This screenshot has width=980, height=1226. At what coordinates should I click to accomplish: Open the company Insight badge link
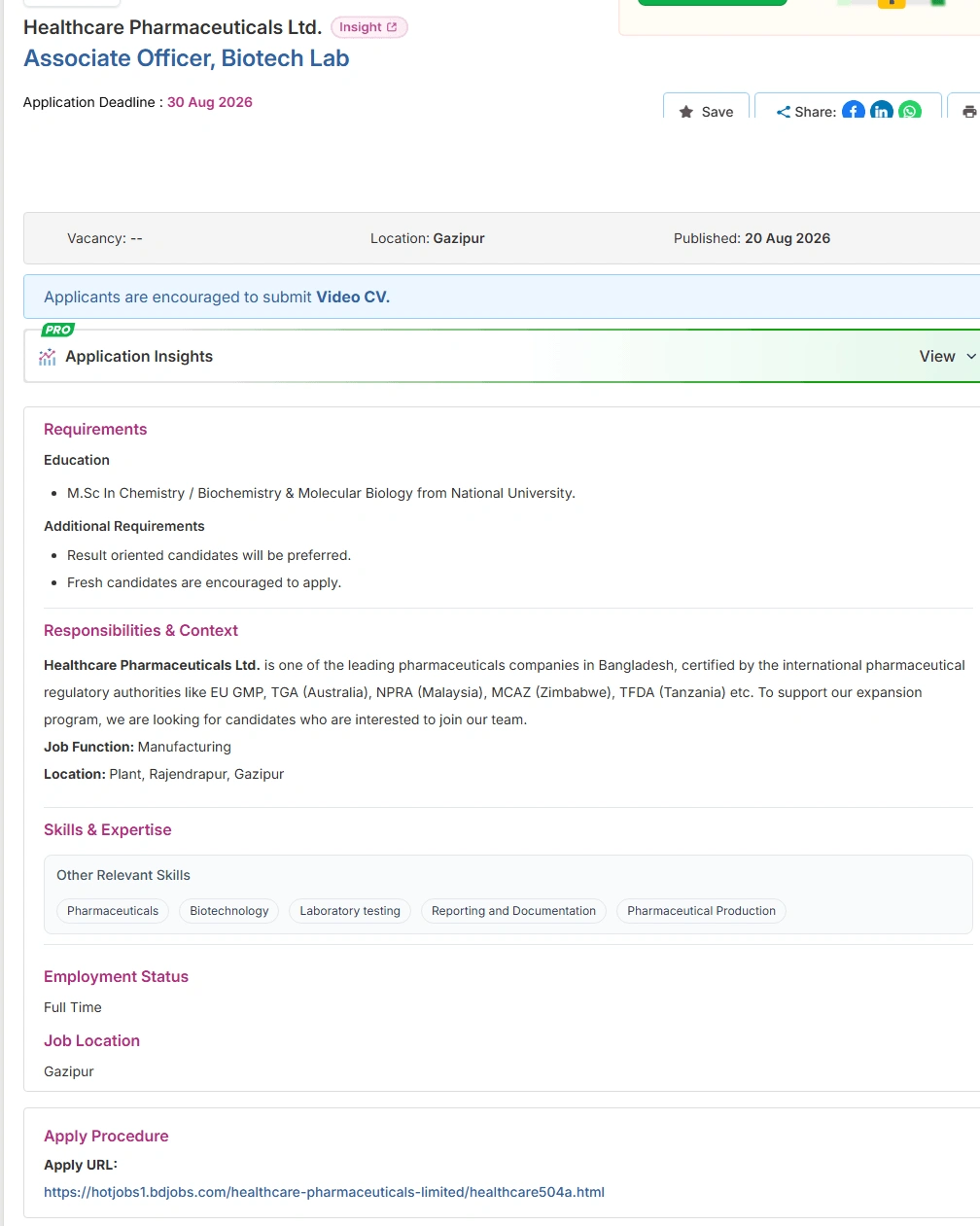click(368, 27)
